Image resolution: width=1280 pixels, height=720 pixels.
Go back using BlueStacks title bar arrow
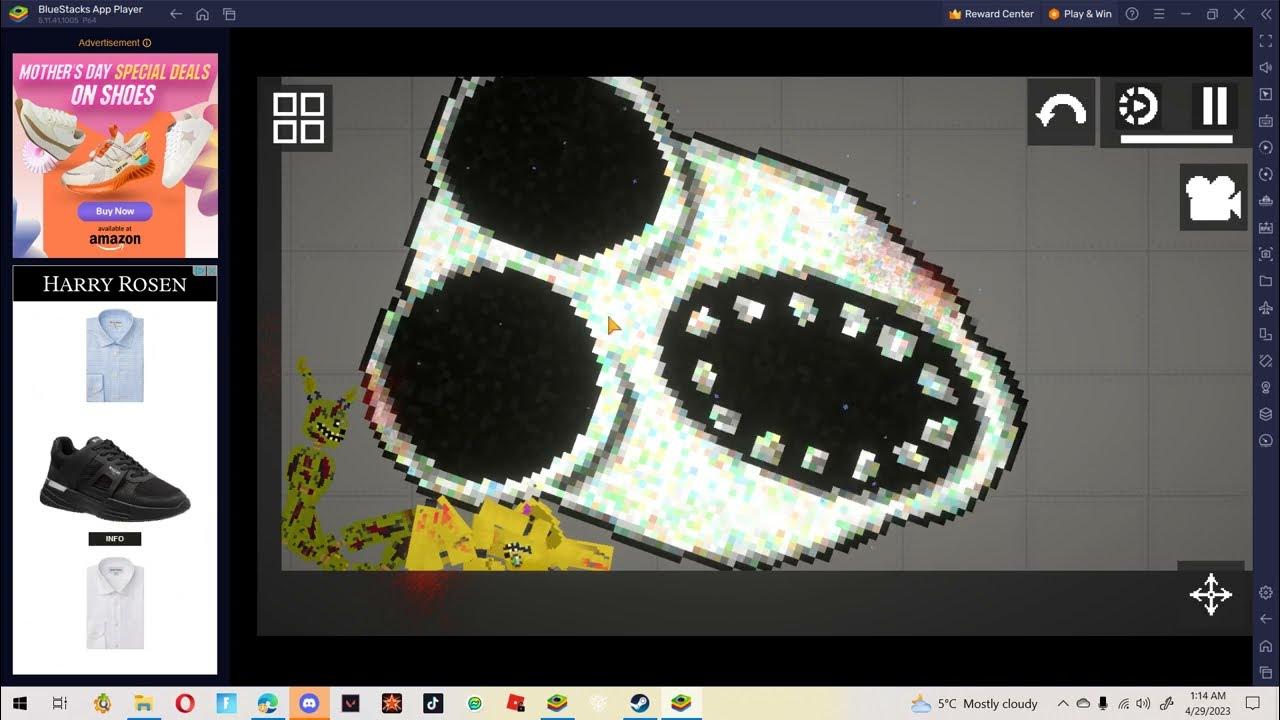tap(176, 14)
